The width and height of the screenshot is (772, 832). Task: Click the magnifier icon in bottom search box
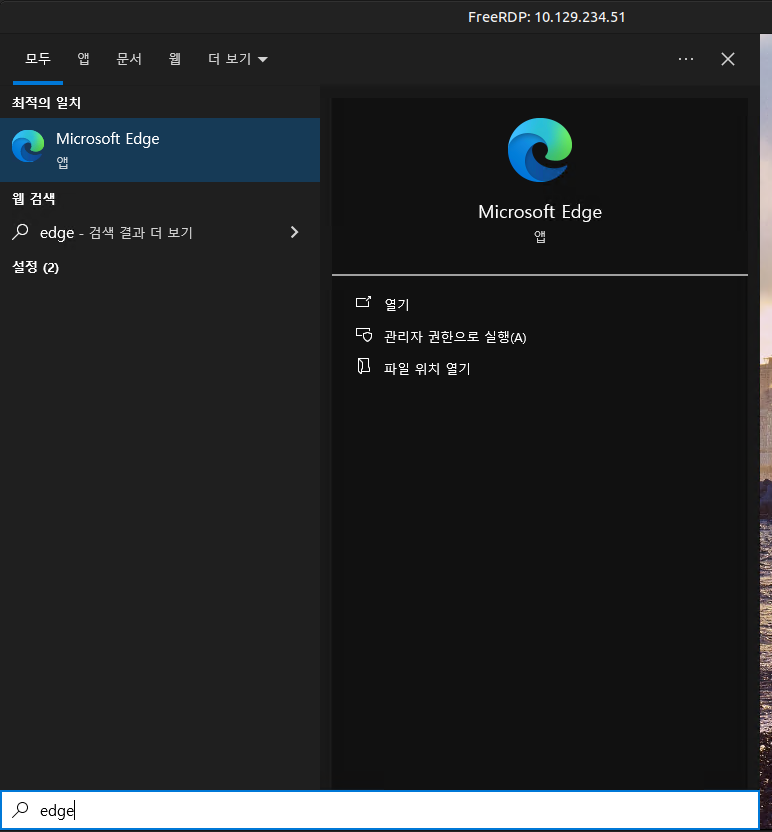(20, 811)
